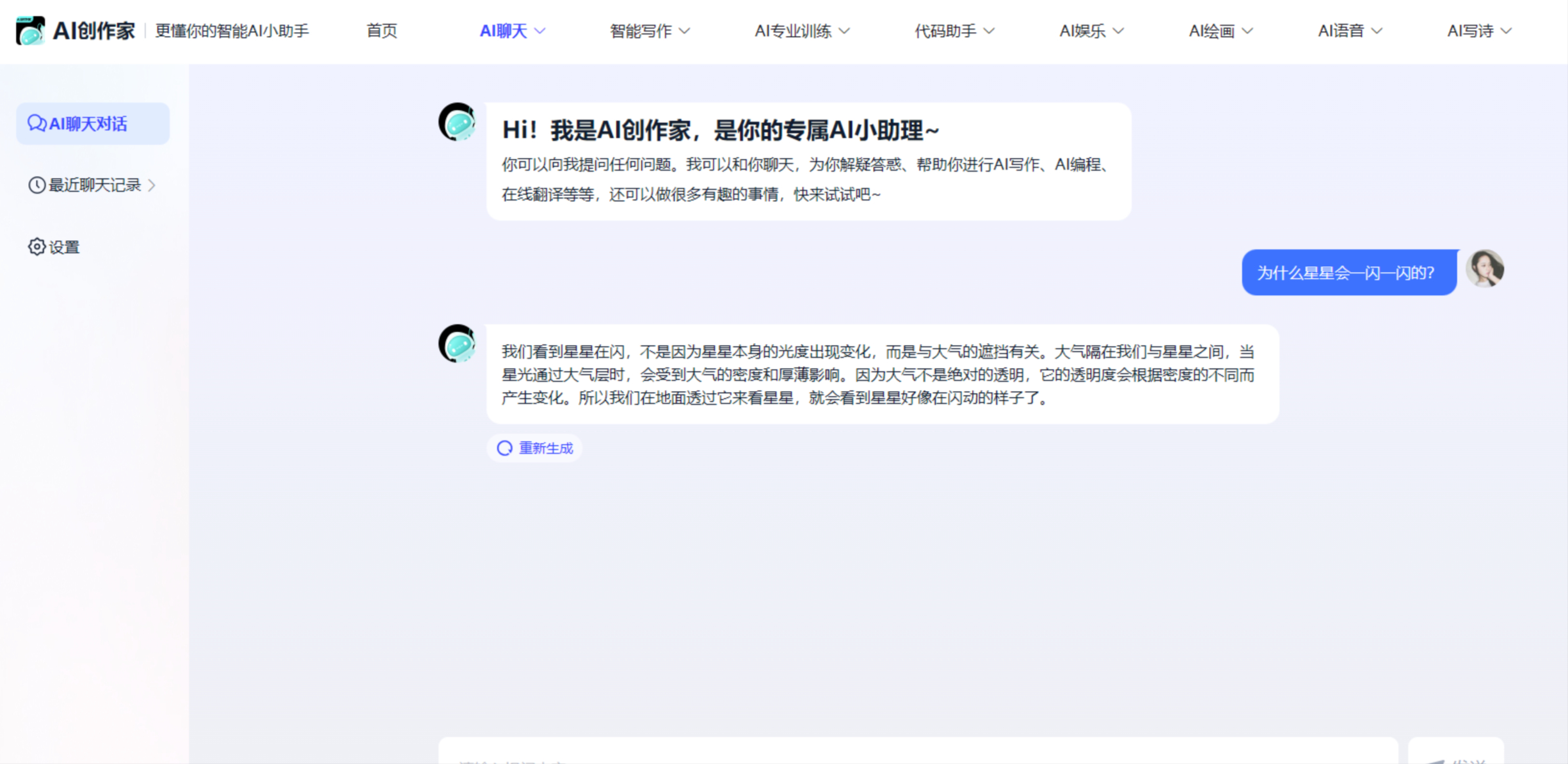Open the AI聊天 nav menu label

503,31
